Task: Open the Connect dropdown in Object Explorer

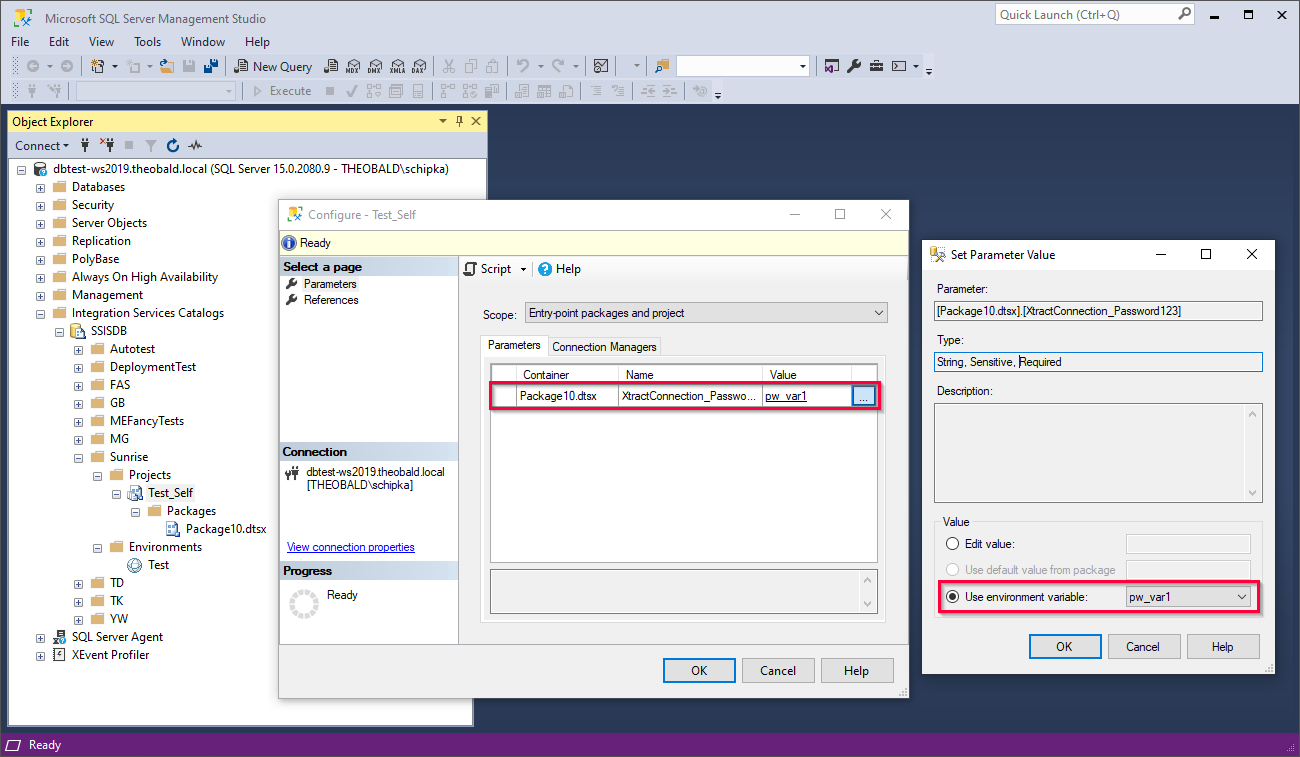Action: point(42,145)
